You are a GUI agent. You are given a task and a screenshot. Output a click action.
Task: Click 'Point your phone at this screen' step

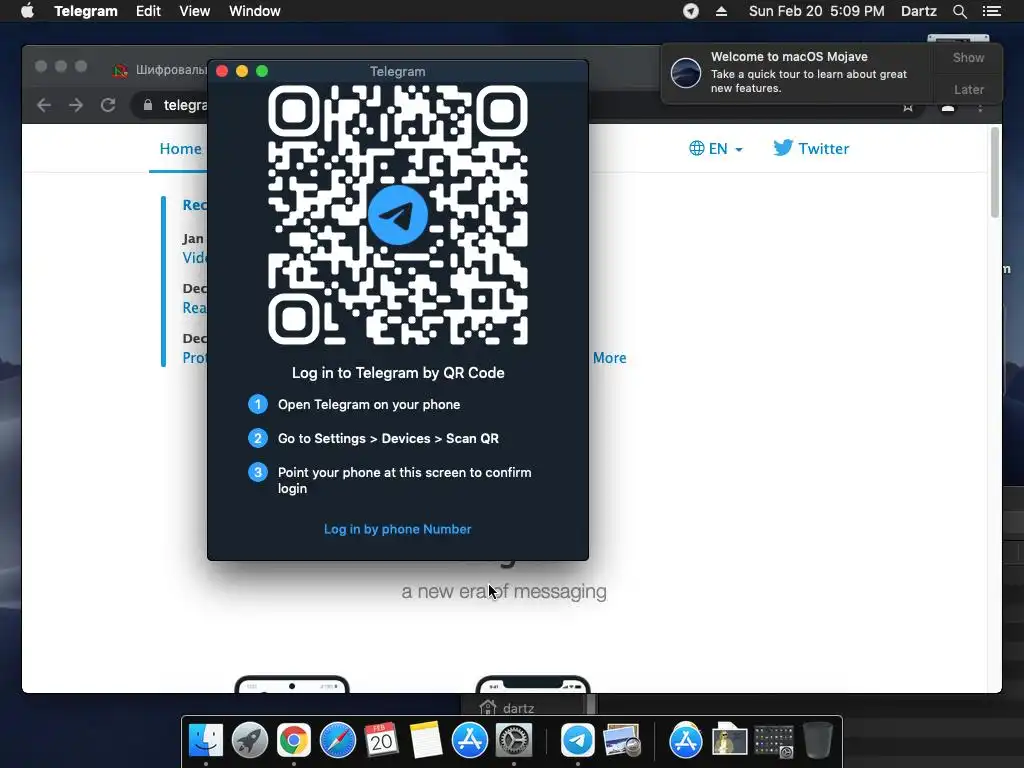point(404,480)
